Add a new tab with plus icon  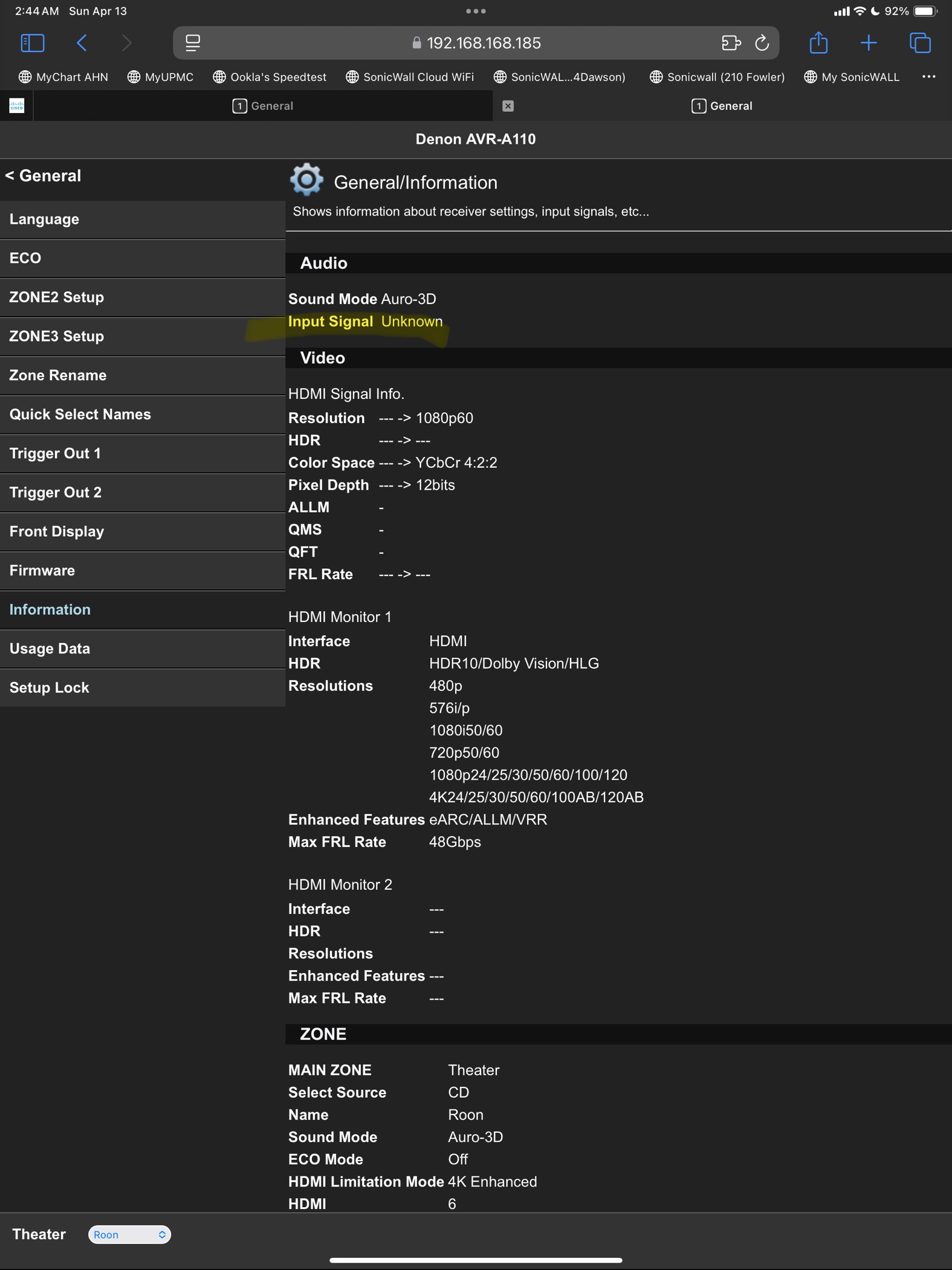[x=869, y=43]
